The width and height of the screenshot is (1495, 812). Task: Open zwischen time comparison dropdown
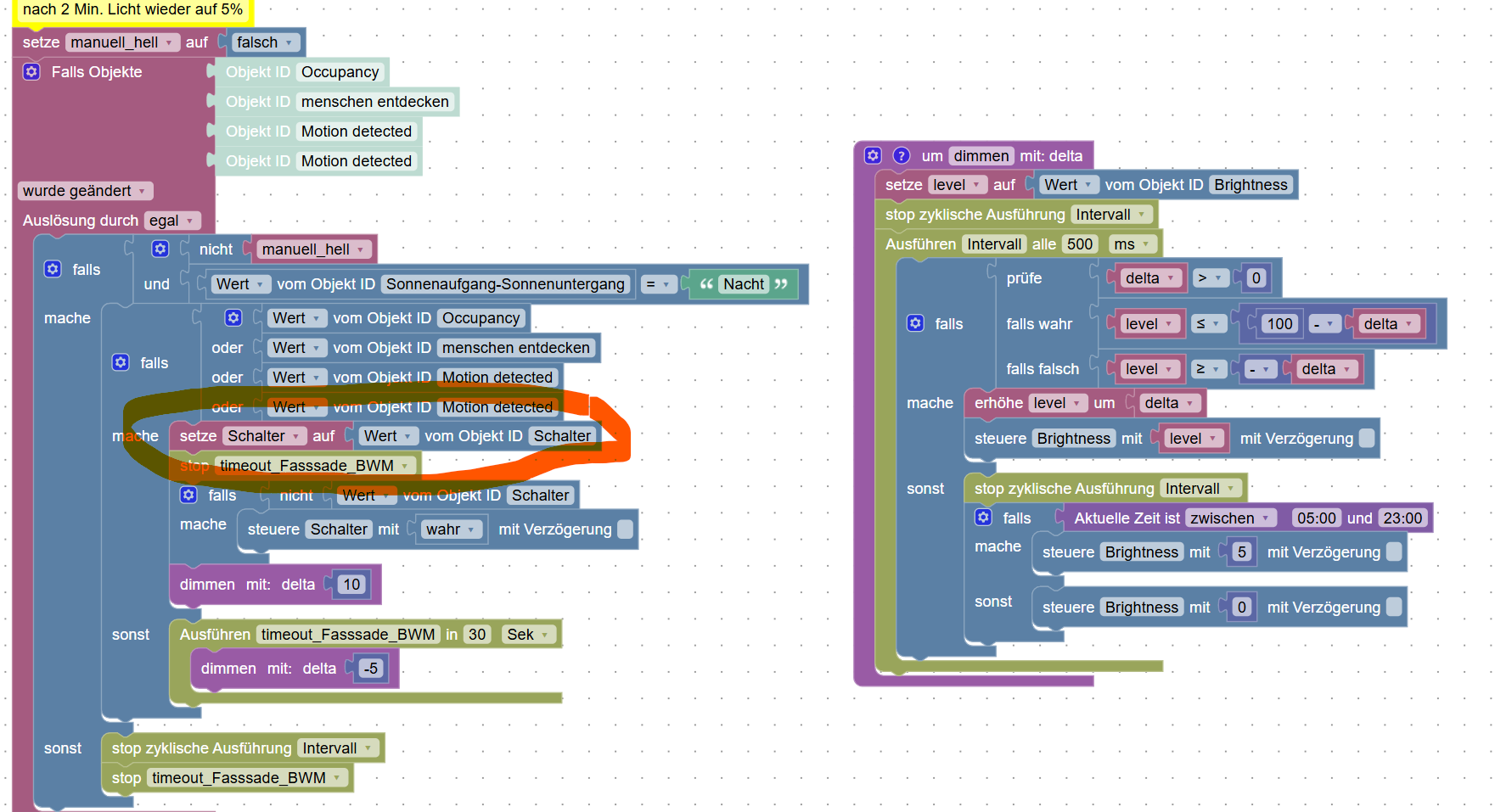pyautogui.click(x=1231, y=518)
